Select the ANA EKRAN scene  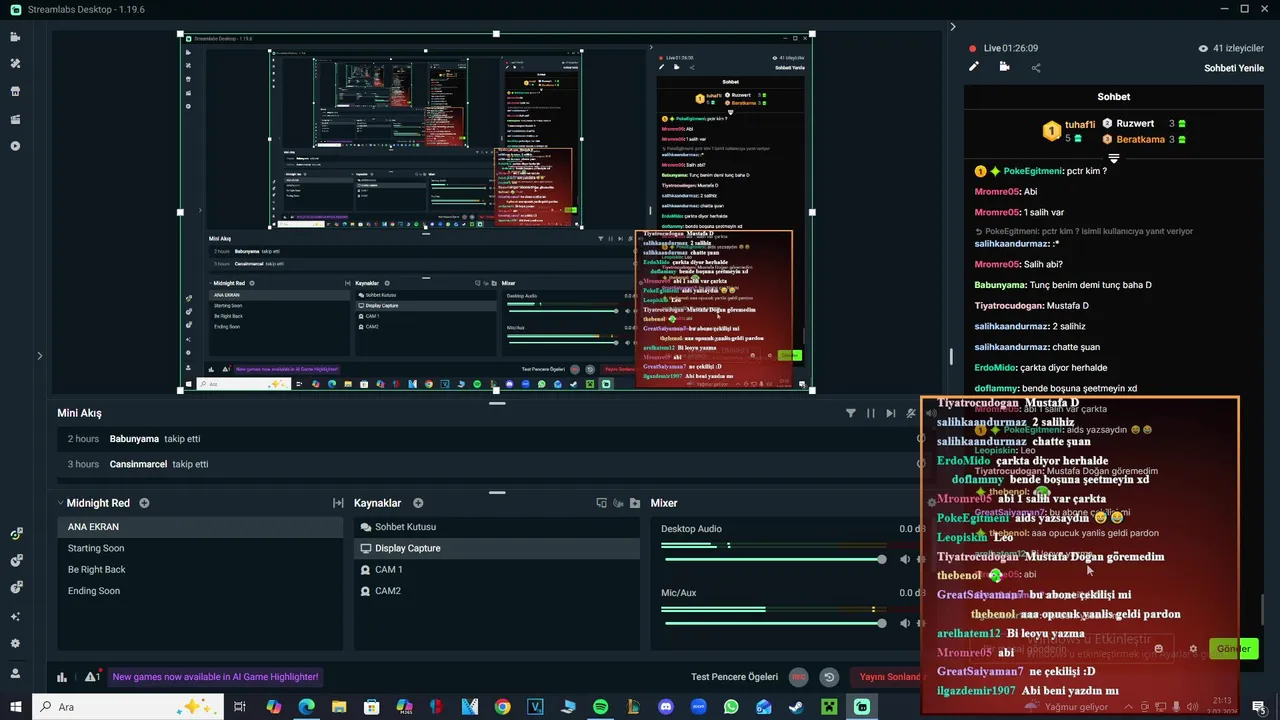(200, 527)
